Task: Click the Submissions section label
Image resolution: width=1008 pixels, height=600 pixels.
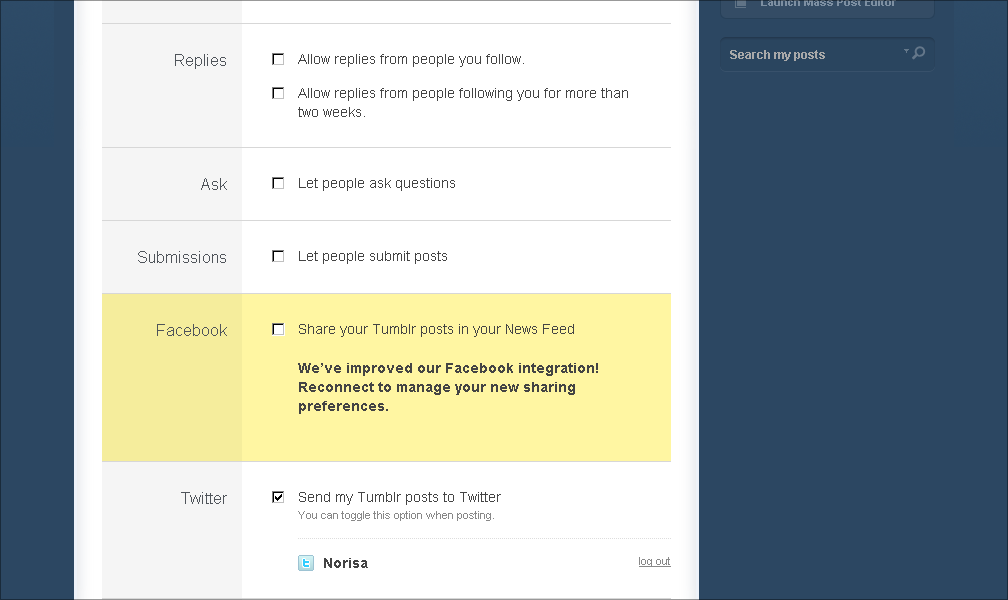Action: tap(182, 257)
